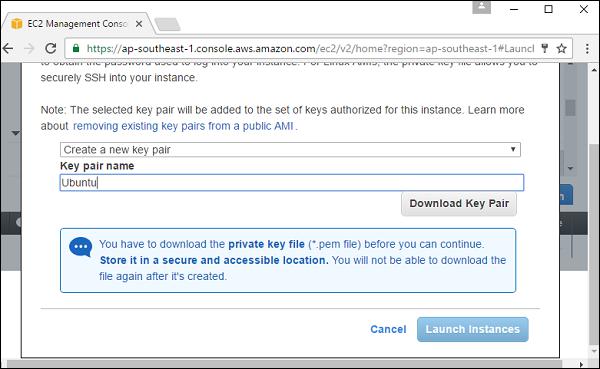Click the green secure padlock icon
600x369 pixels.
[76, 48]
